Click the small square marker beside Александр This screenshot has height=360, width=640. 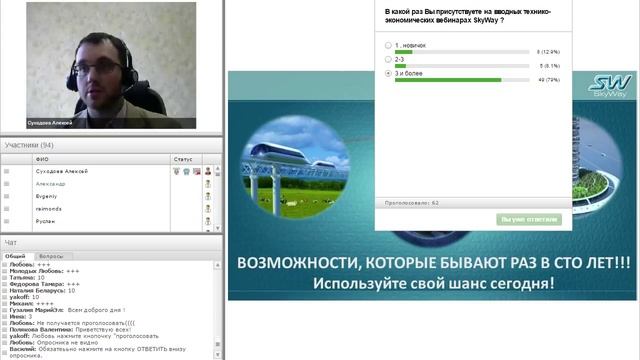pyautogui.click(x=7, y=184)
